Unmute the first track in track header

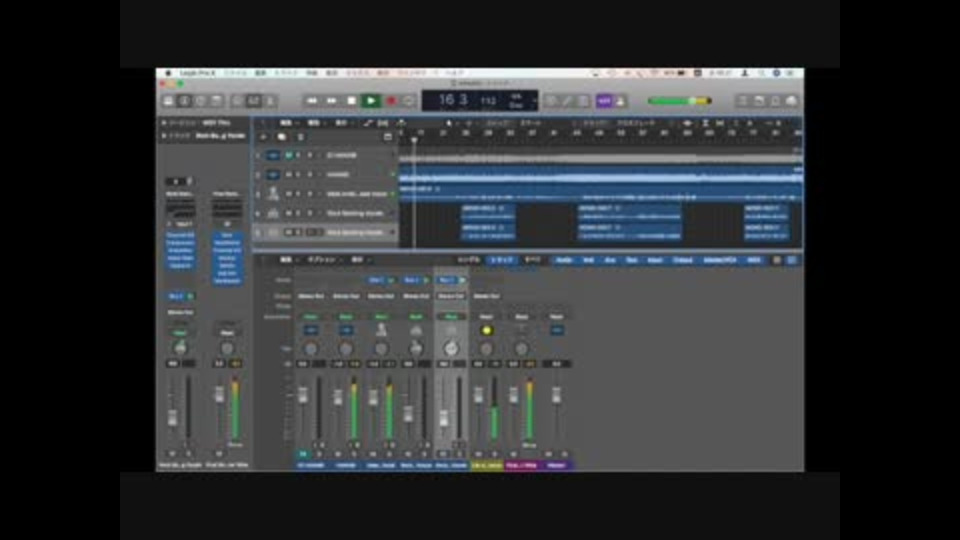tap(289, 156)
